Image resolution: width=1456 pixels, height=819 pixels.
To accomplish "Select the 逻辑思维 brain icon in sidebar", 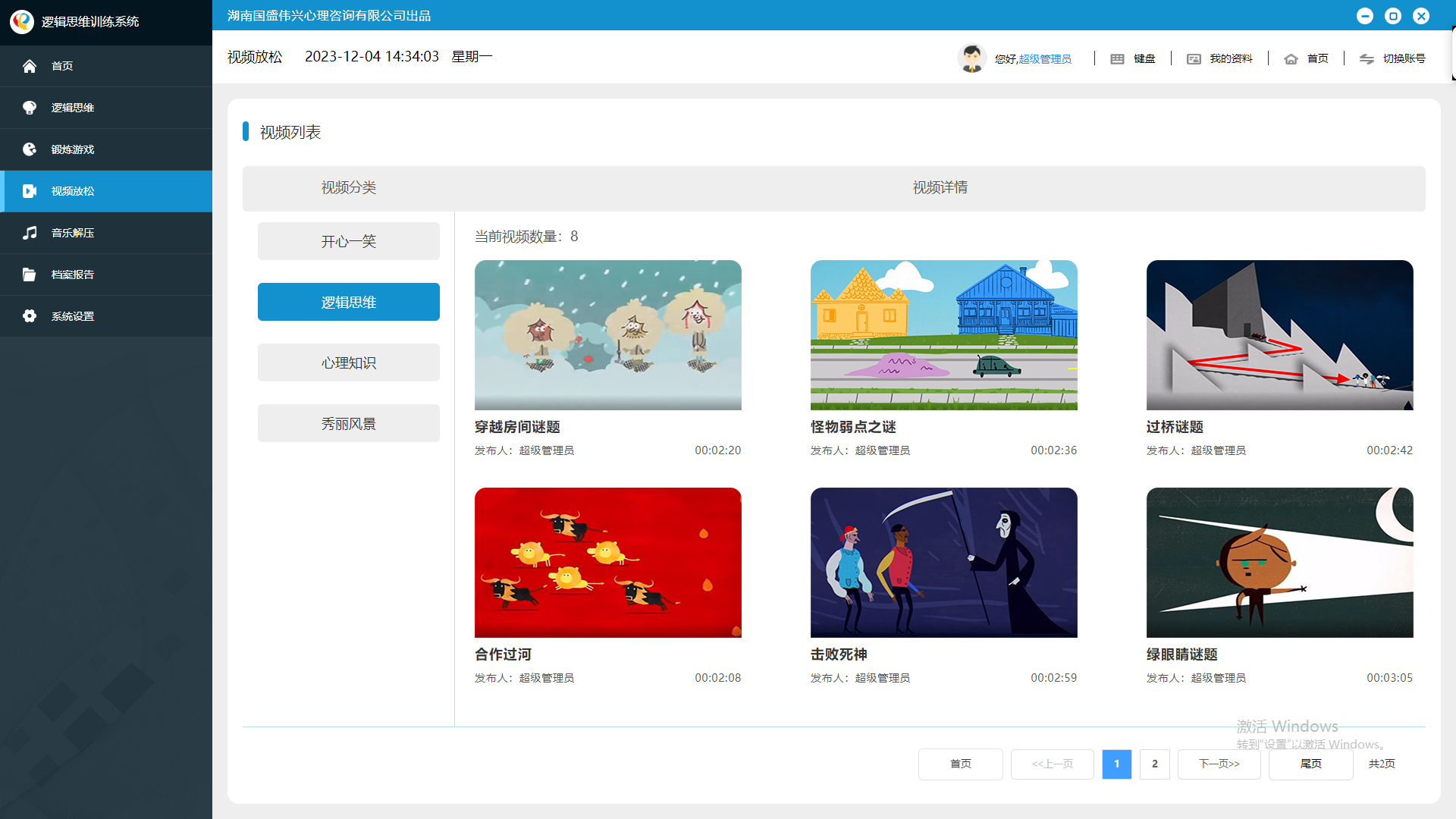I will 30,107.
